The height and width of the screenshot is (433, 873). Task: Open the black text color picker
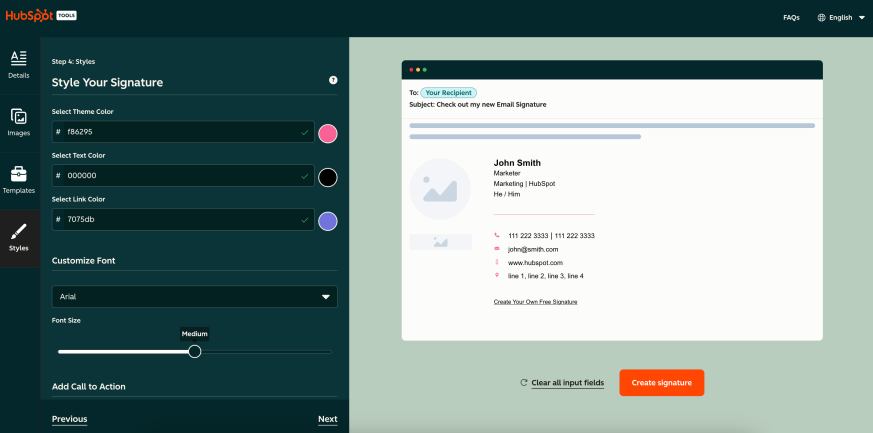[327, 177]
